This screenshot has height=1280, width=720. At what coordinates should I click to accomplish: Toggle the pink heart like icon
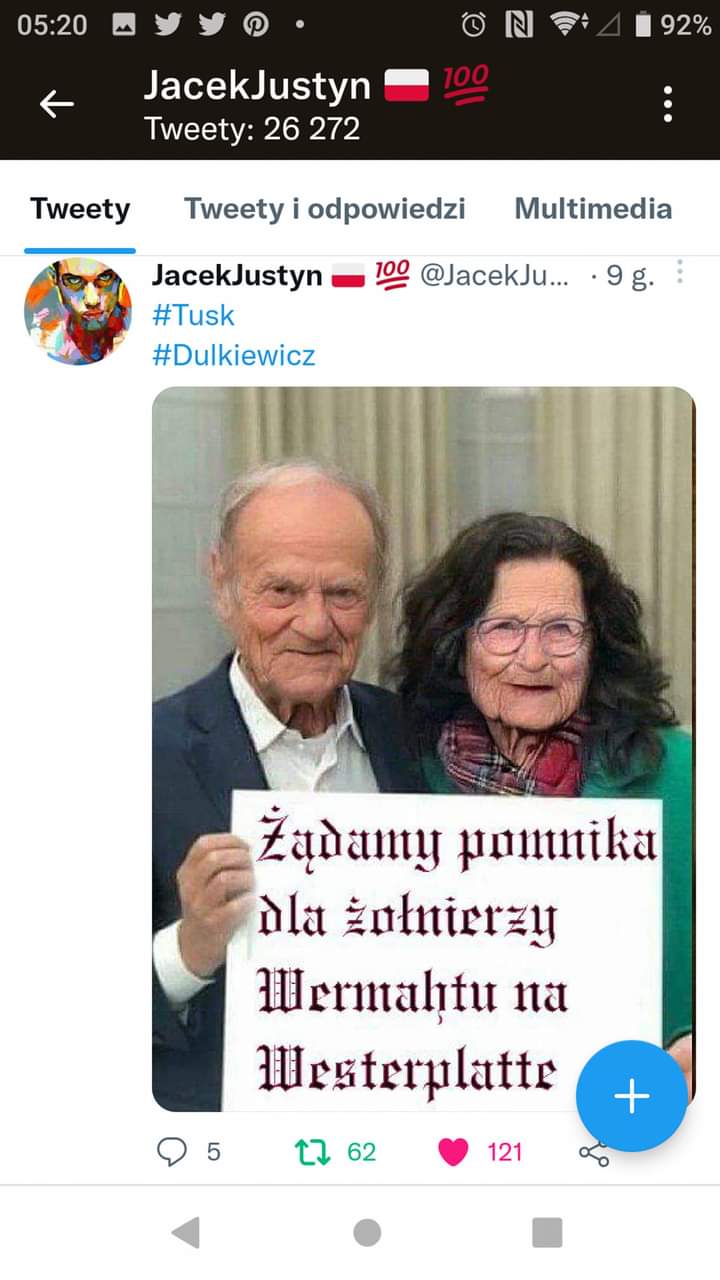tap(453, 1152)
